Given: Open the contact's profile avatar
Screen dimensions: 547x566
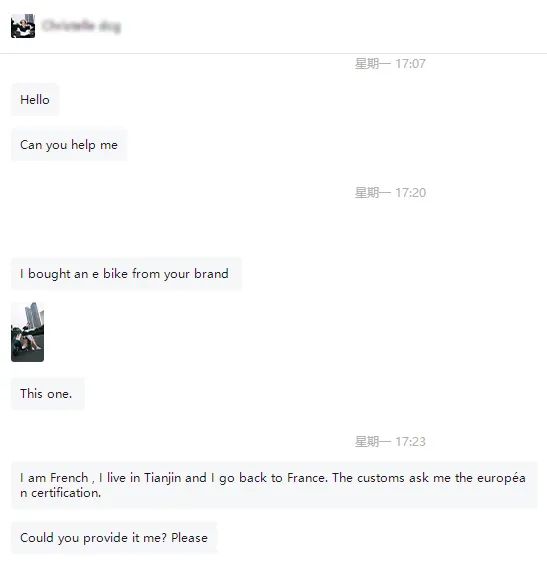Looking at the screenshot, I should pos(23,26).
